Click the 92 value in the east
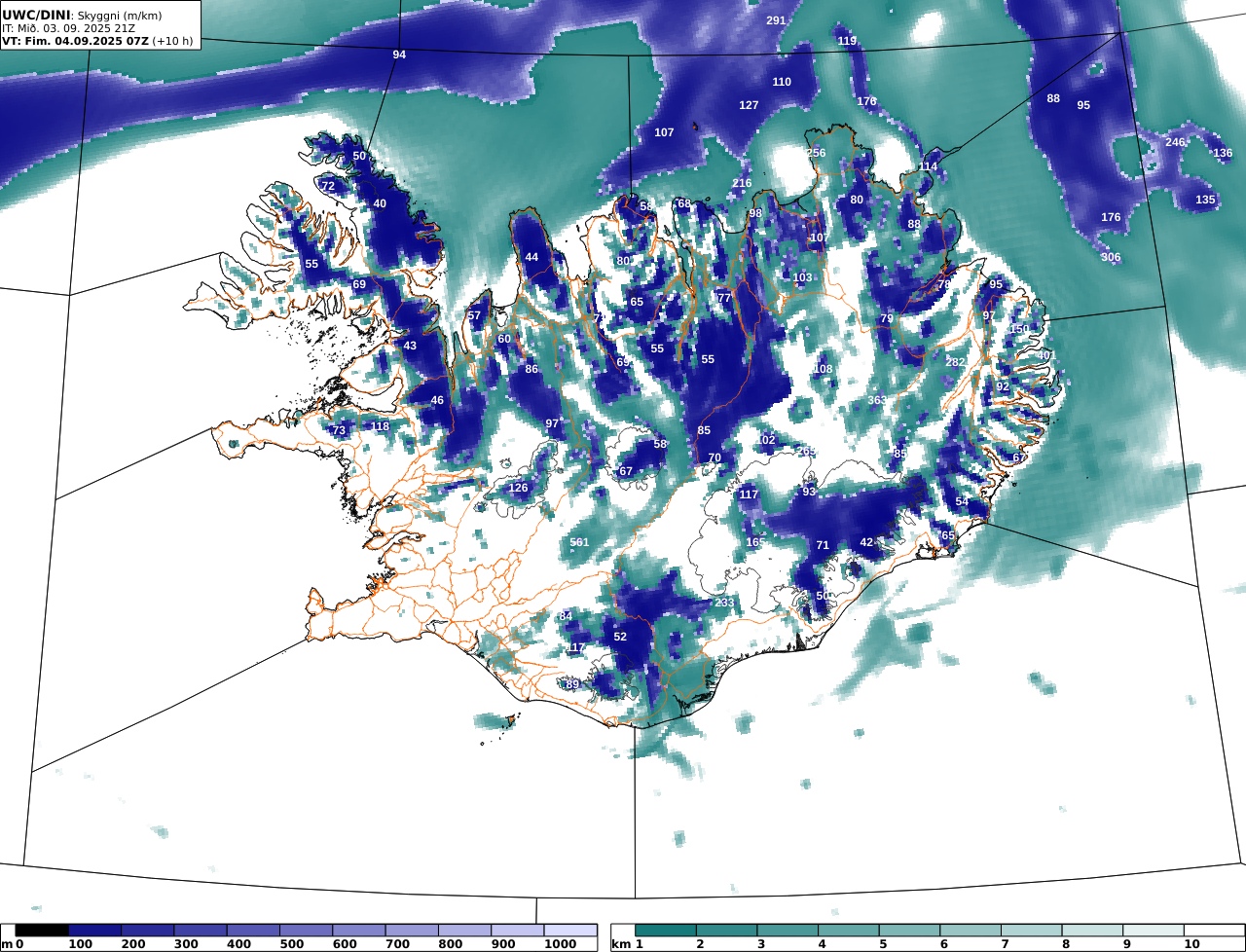This screenshot has width=1246, height=952. [x=1003, y=386]
